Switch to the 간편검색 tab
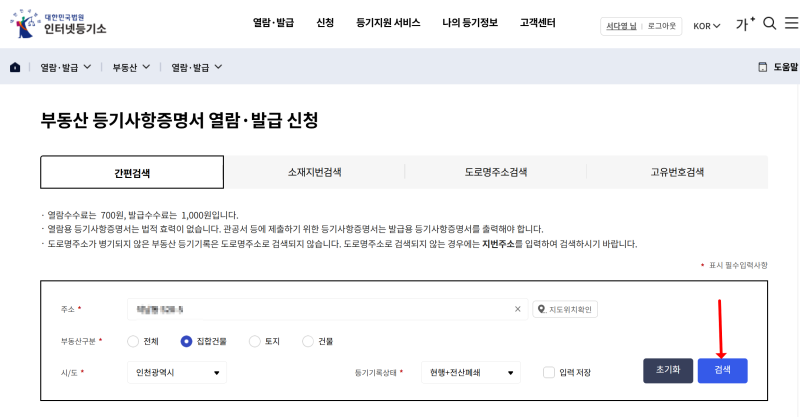 (x=132, y=173)
